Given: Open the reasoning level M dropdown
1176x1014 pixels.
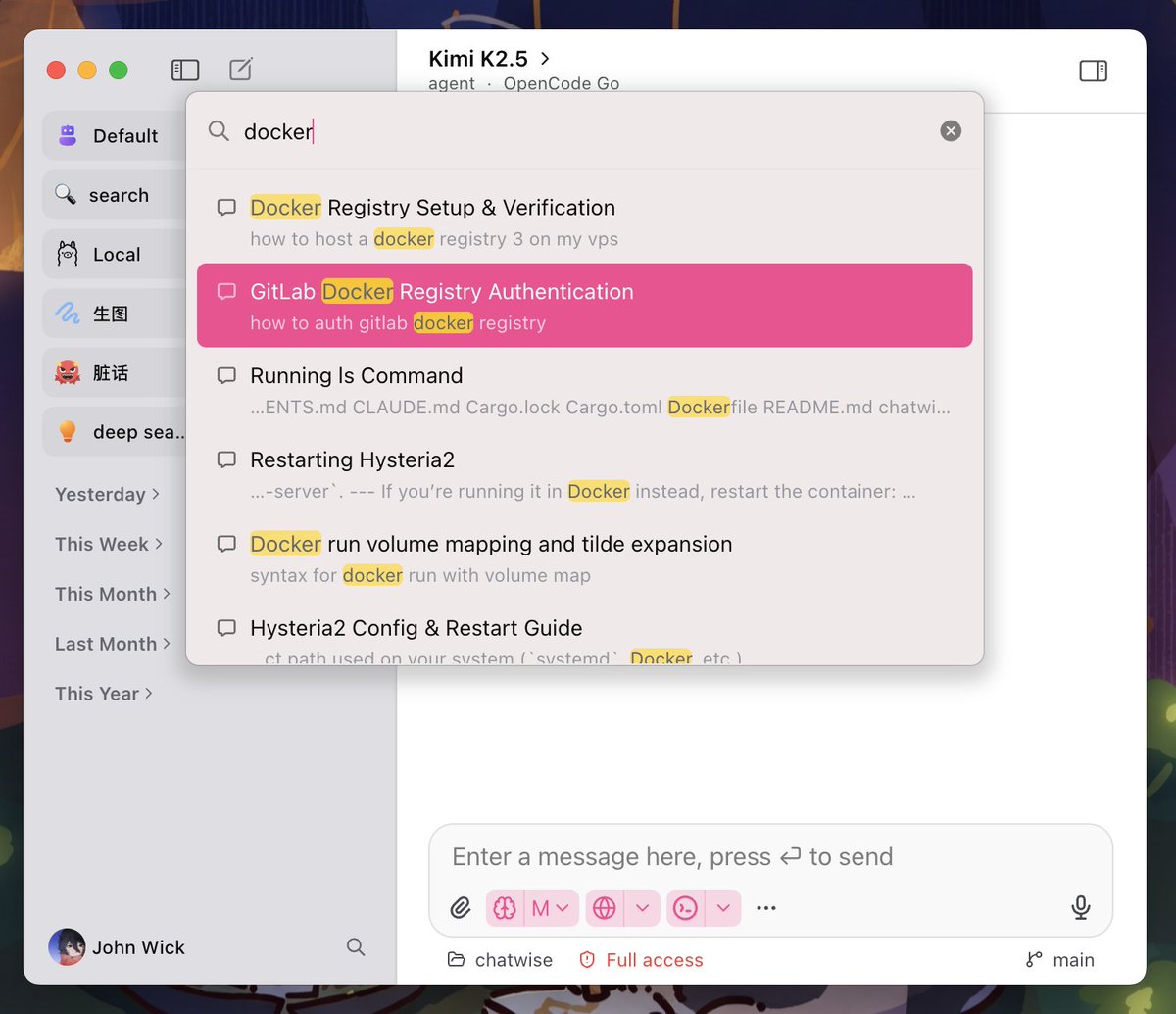Looking at the screenshot, I should click(x=552, y=908).
